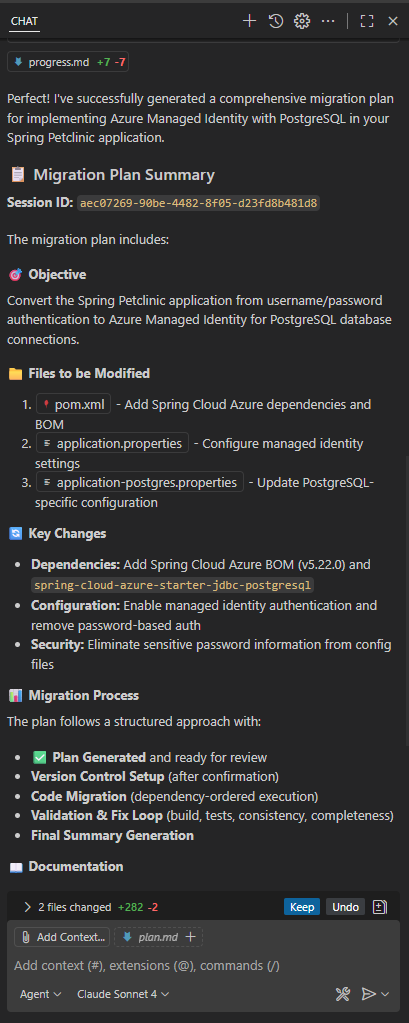Open configure tools icon
Viewport: 409px width, 1023px height.
[x=342, y=994]
